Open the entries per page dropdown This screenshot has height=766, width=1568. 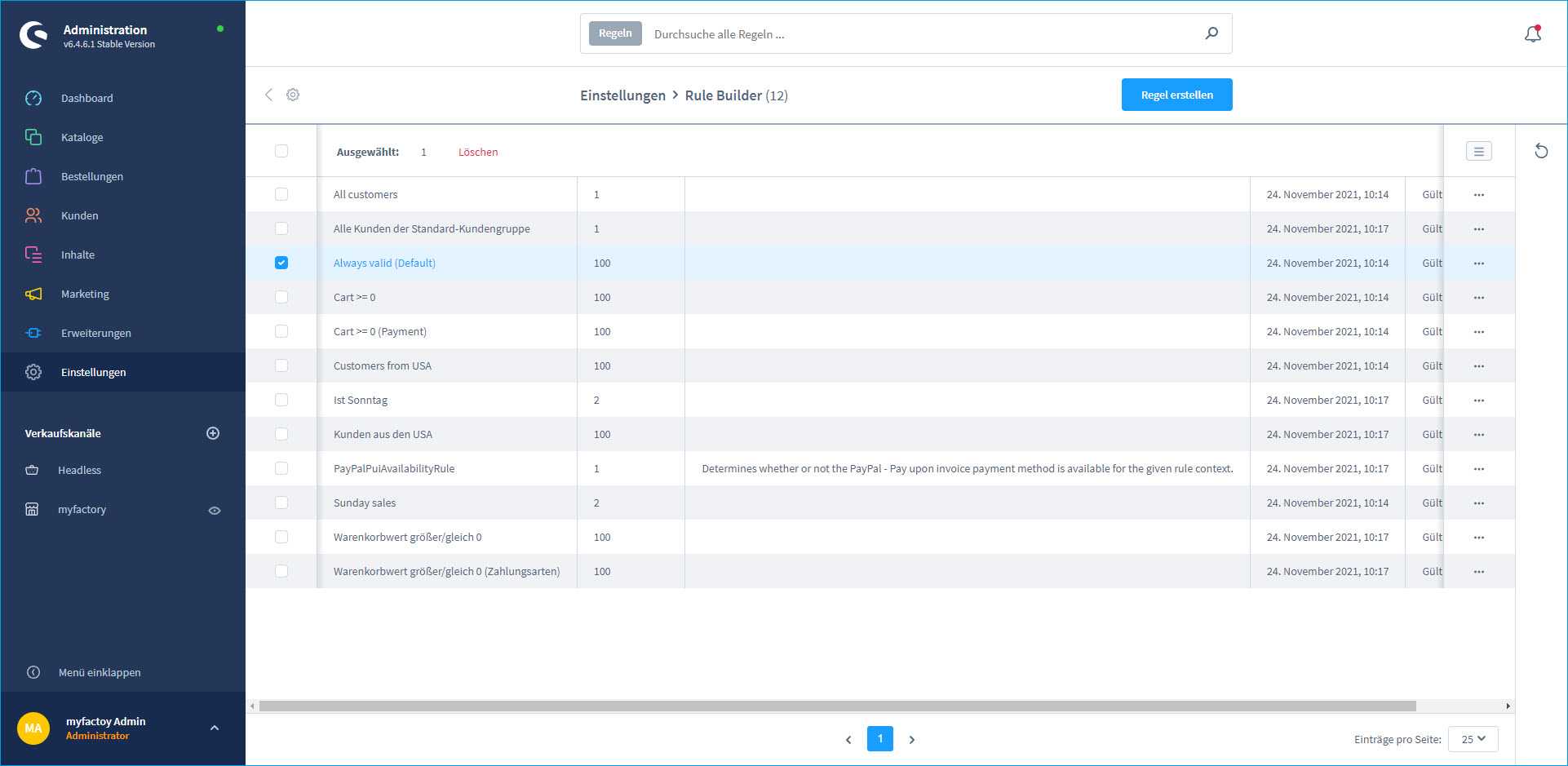pyautogui.click(x=1473, y=739)
